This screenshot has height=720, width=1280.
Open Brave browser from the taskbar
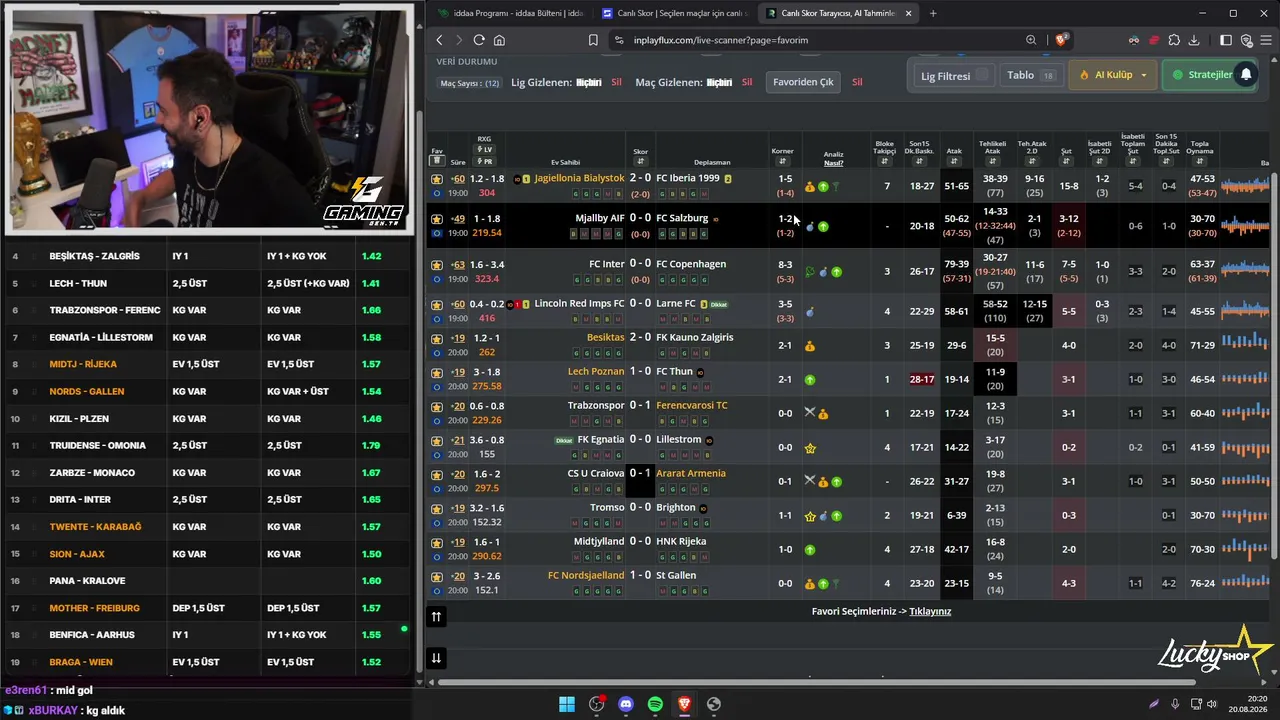[x=684, y=704]
